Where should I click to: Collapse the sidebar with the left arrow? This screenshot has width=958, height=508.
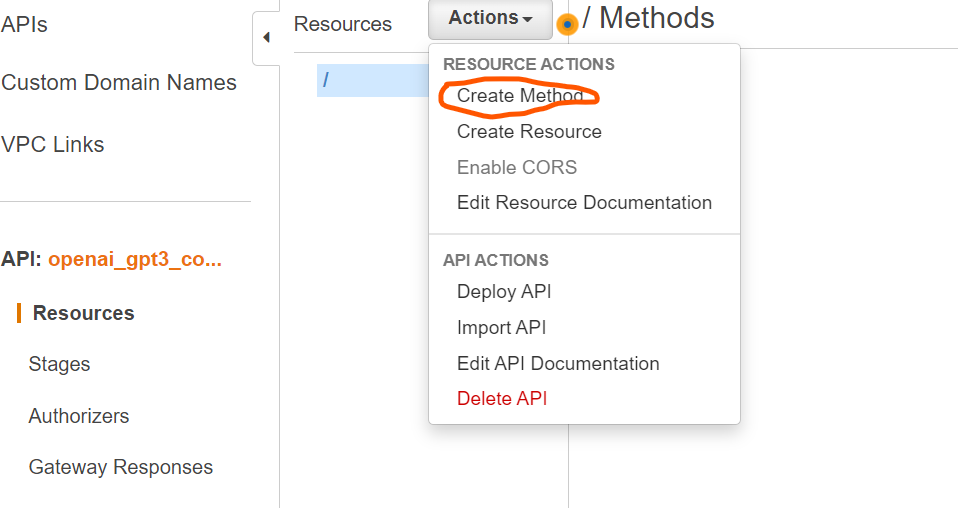point(266,38)
